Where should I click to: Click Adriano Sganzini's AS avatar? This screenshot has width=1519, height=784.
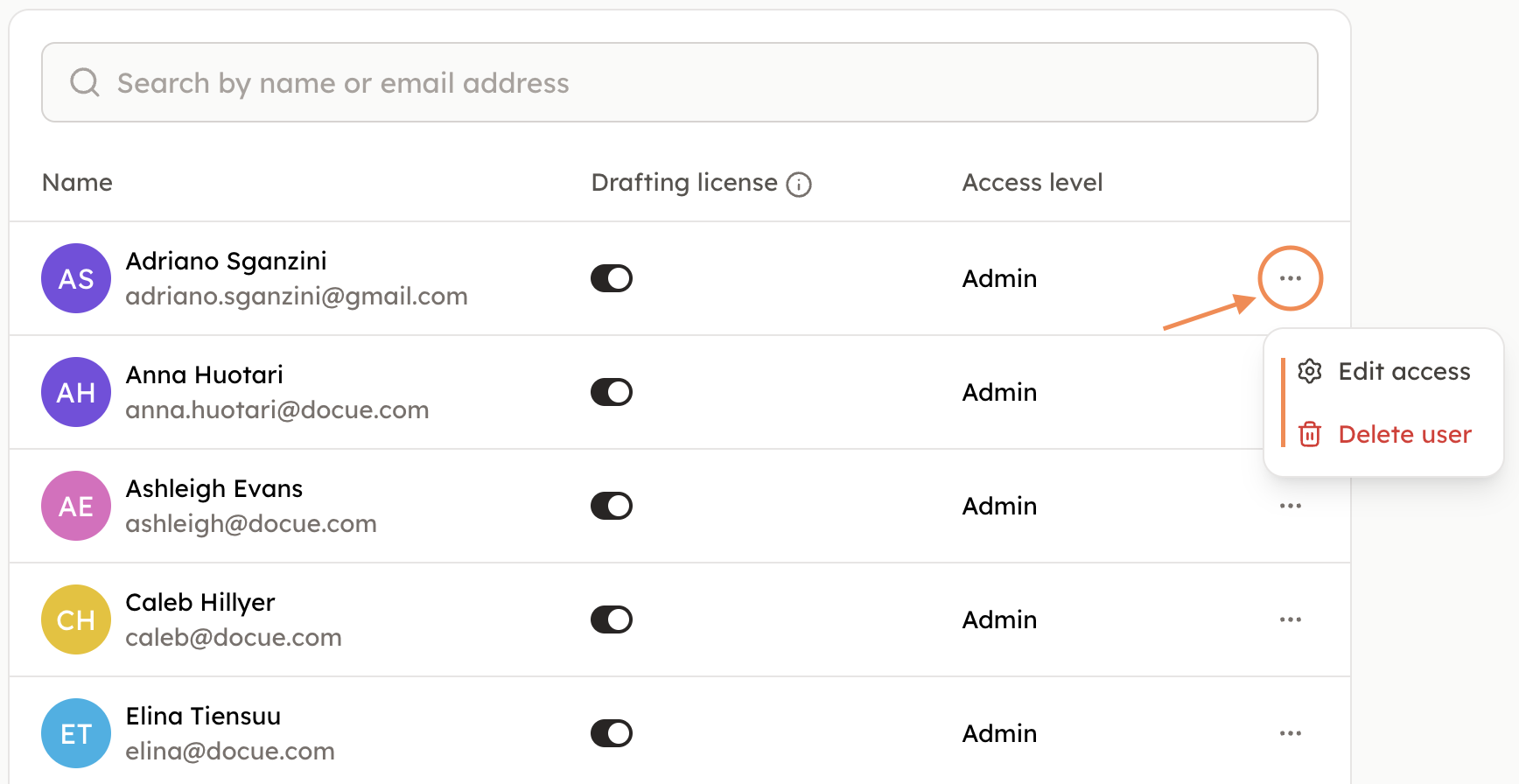tap(76, 278)
